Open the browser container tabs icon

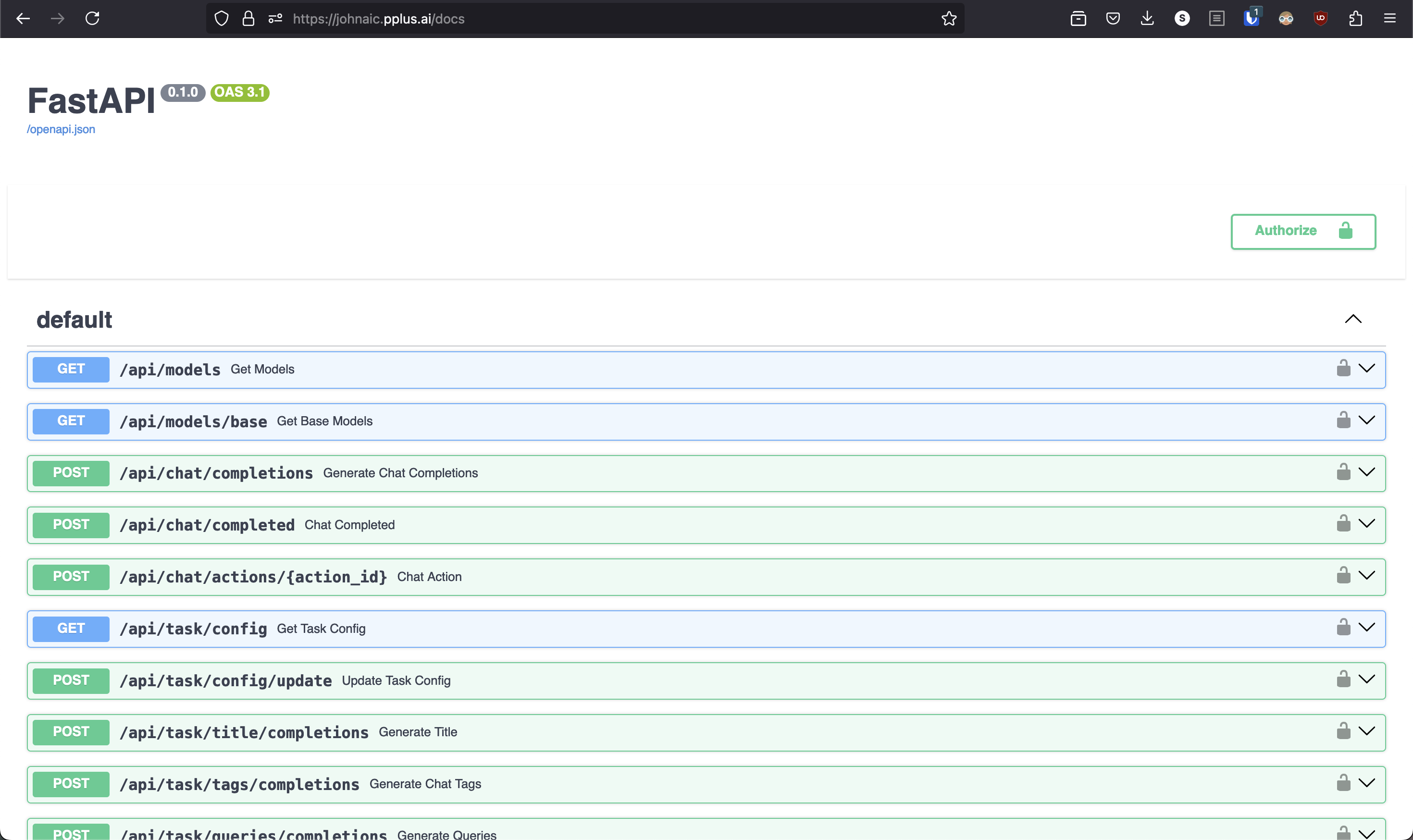(1078, 19)
